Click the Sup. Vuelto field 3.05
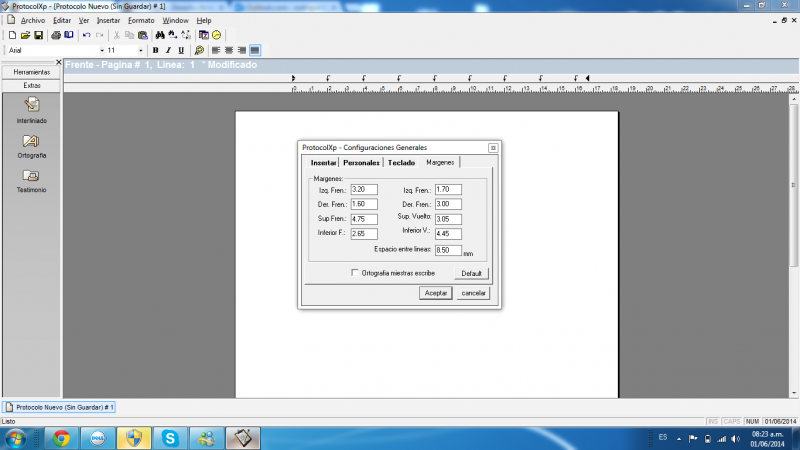The image size is (800, 450). [448, 219]
